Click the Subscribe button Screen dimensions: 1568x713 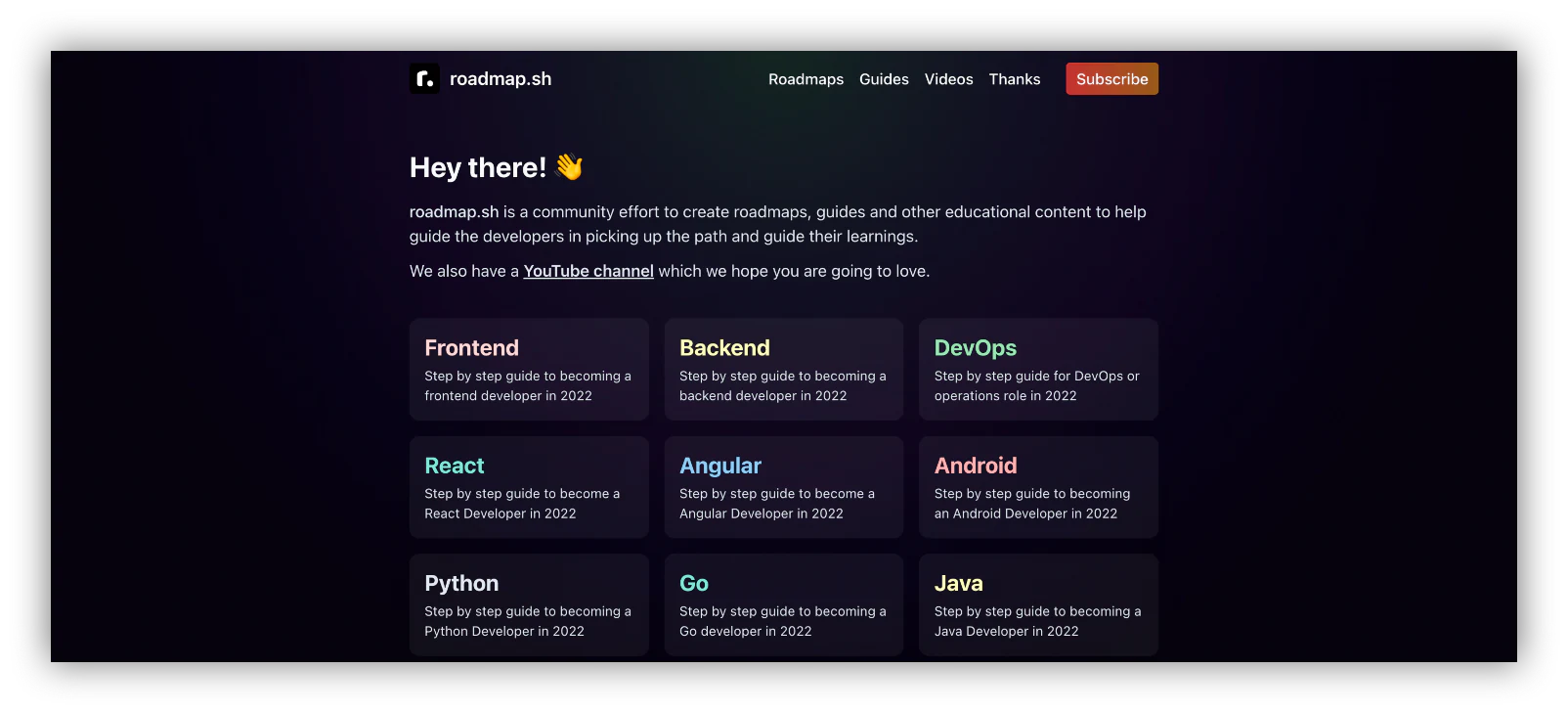click(x=1112, y=79)
